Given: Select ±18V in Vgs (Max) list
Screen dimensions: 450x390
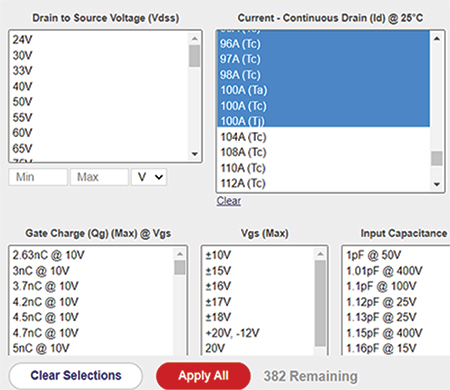Looking at the screenshot, I should [258, 317].
